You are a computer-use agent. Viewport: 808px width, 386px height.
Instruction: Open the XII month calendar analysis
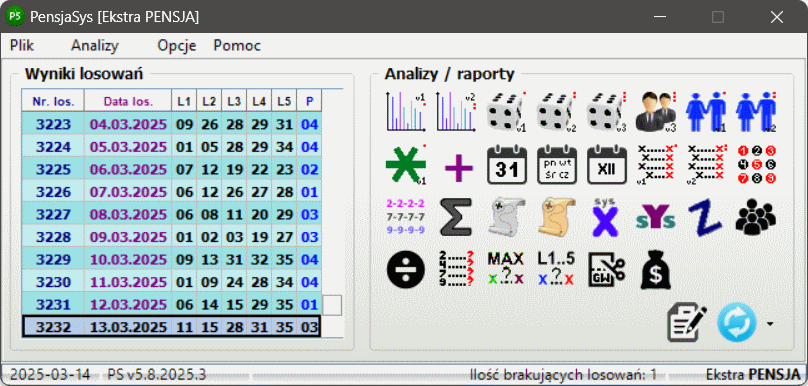(x=608, y=165)
